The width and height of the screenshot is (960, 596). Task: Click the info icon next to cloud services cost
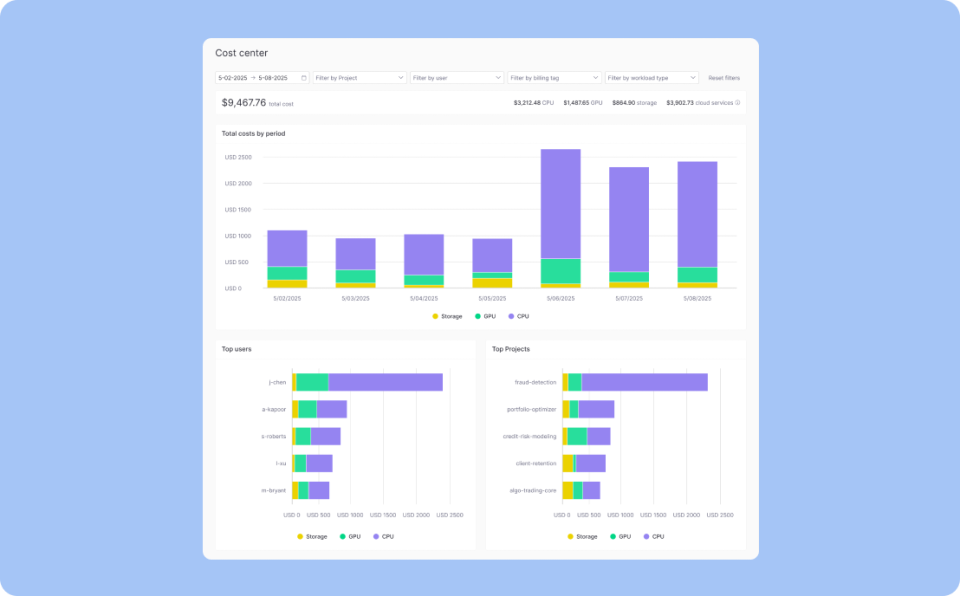tap(737, 103)
